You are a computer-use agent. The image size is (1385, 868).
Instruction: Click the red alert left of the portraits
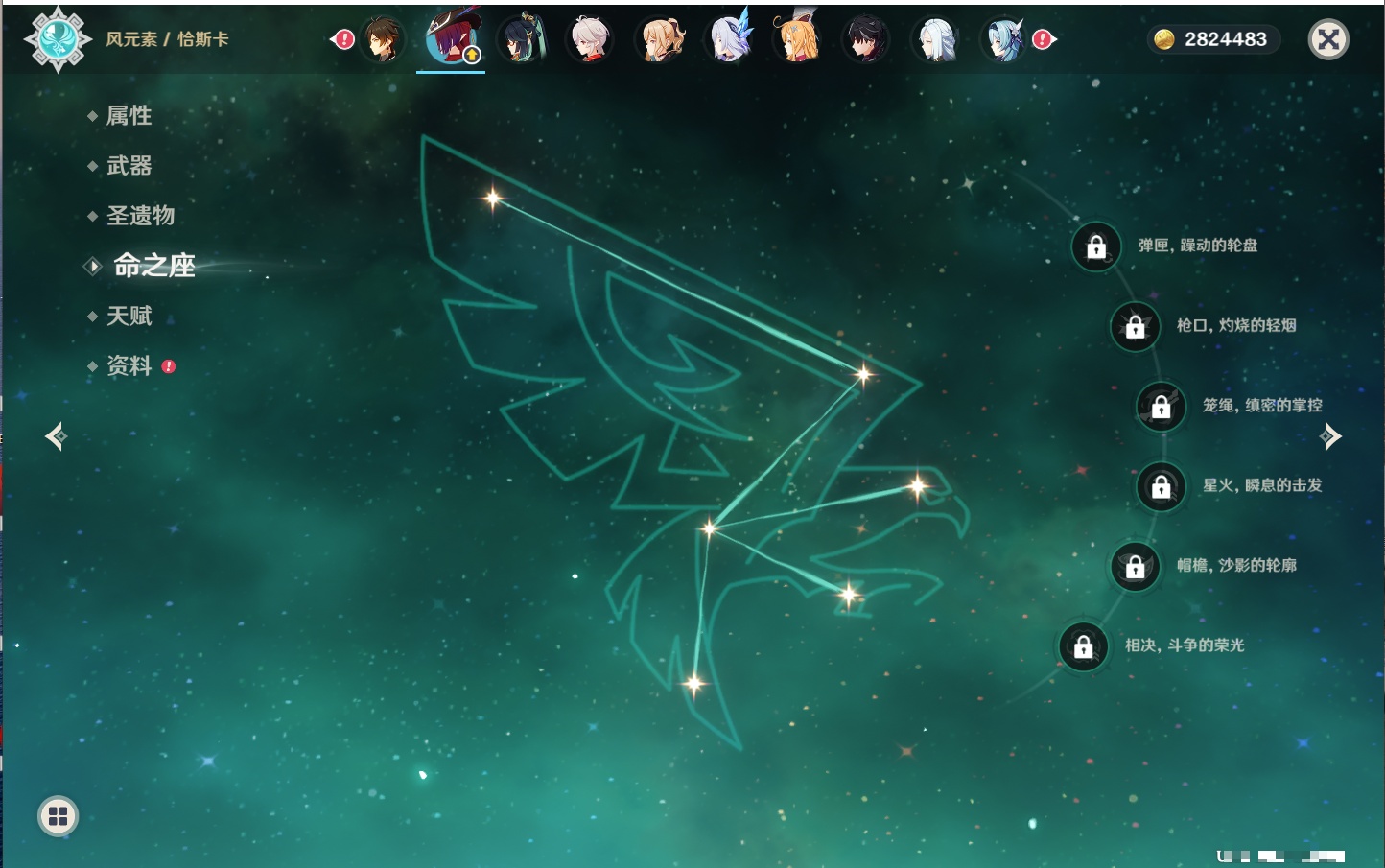pos(342,39)
